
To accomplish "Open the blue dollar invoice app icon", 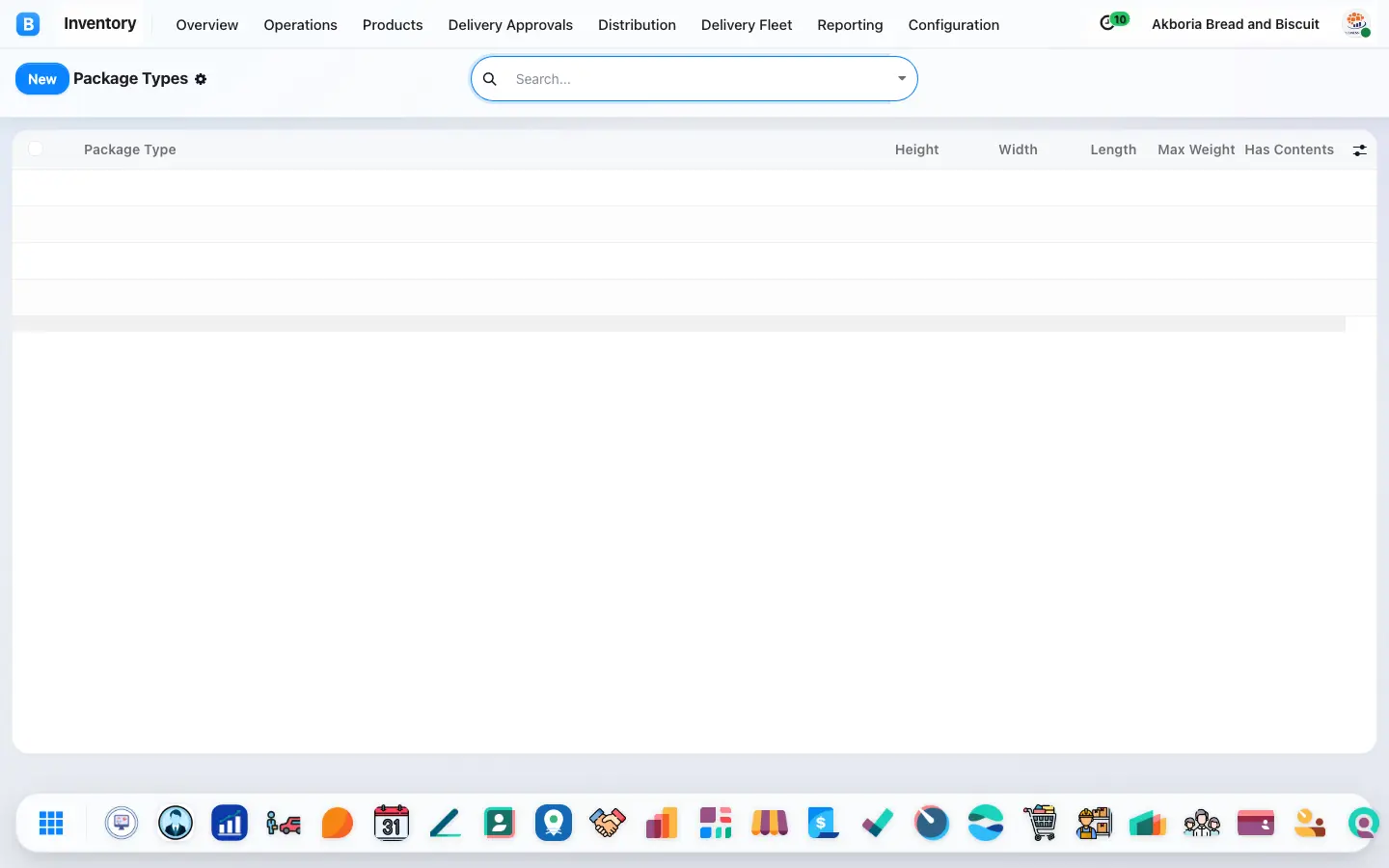I will (824, 823).
